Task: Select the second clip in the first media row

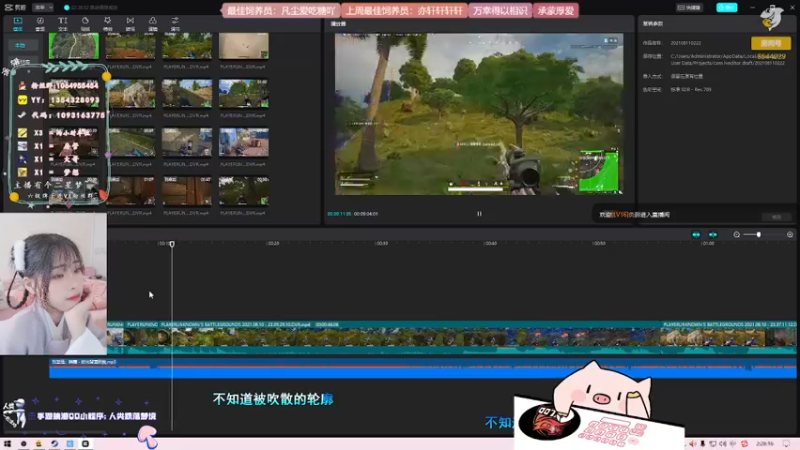Action: pos(131,46)
